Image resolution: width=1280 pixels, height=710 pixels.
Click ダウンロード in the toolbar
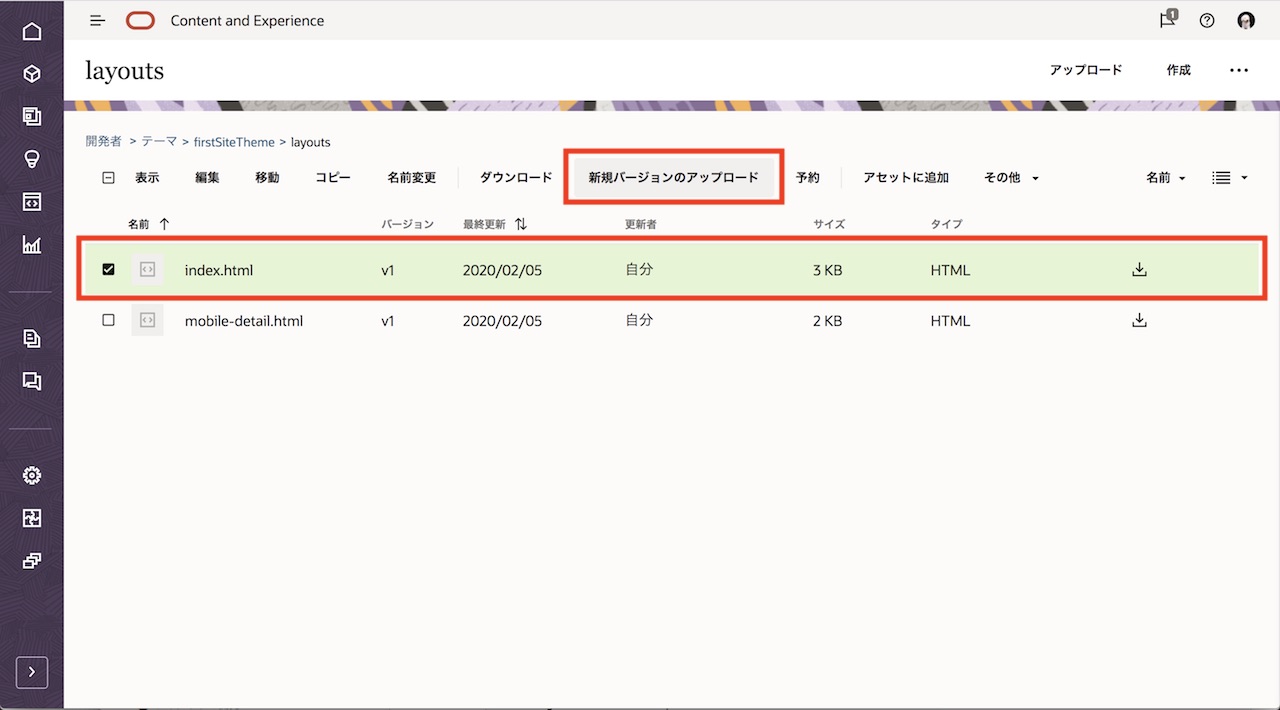tap(516, 178)
